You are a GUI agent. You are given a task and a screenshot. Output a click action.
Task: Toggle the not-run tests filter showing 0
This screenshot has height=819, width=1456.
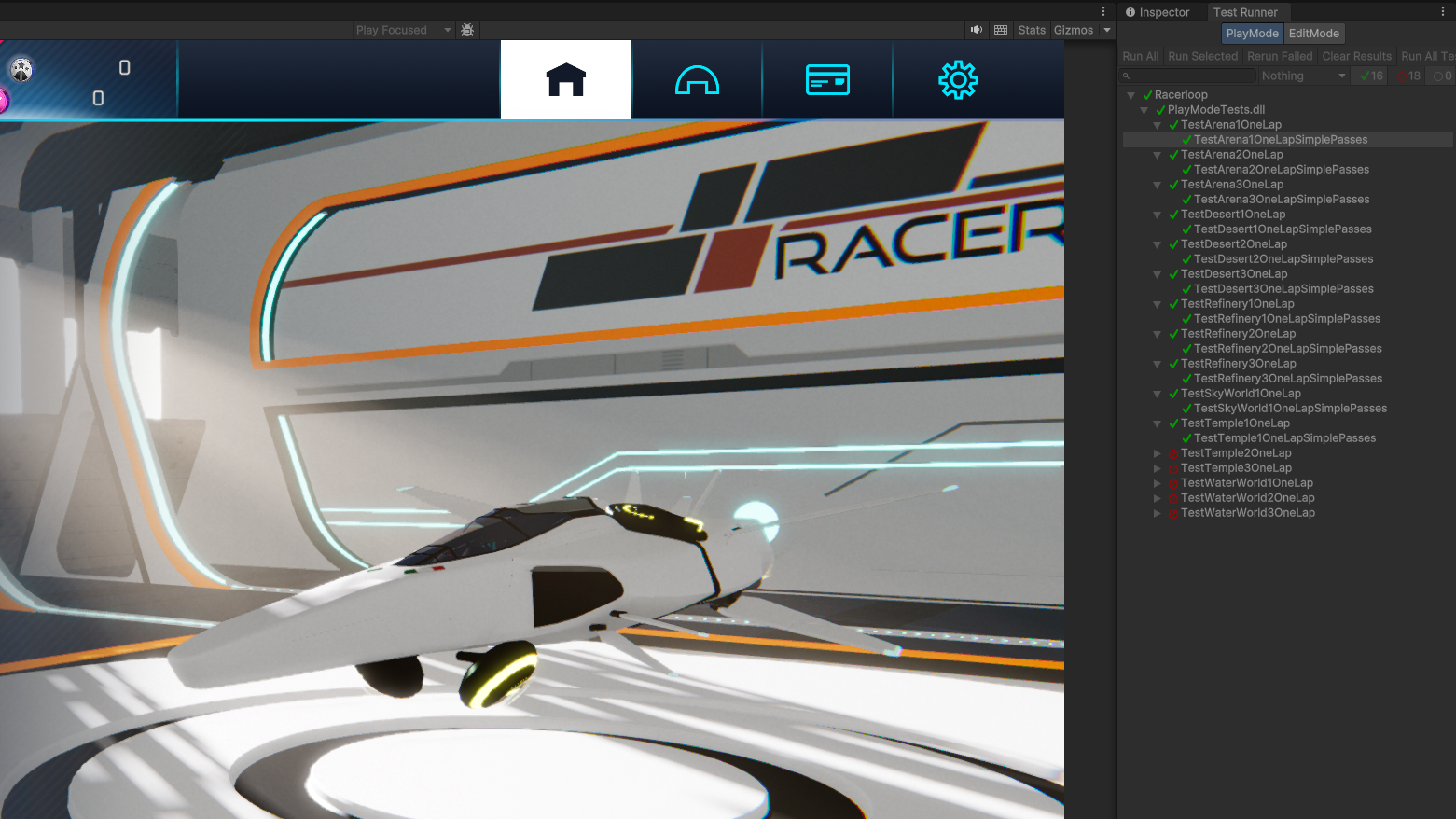point(1442,76)
